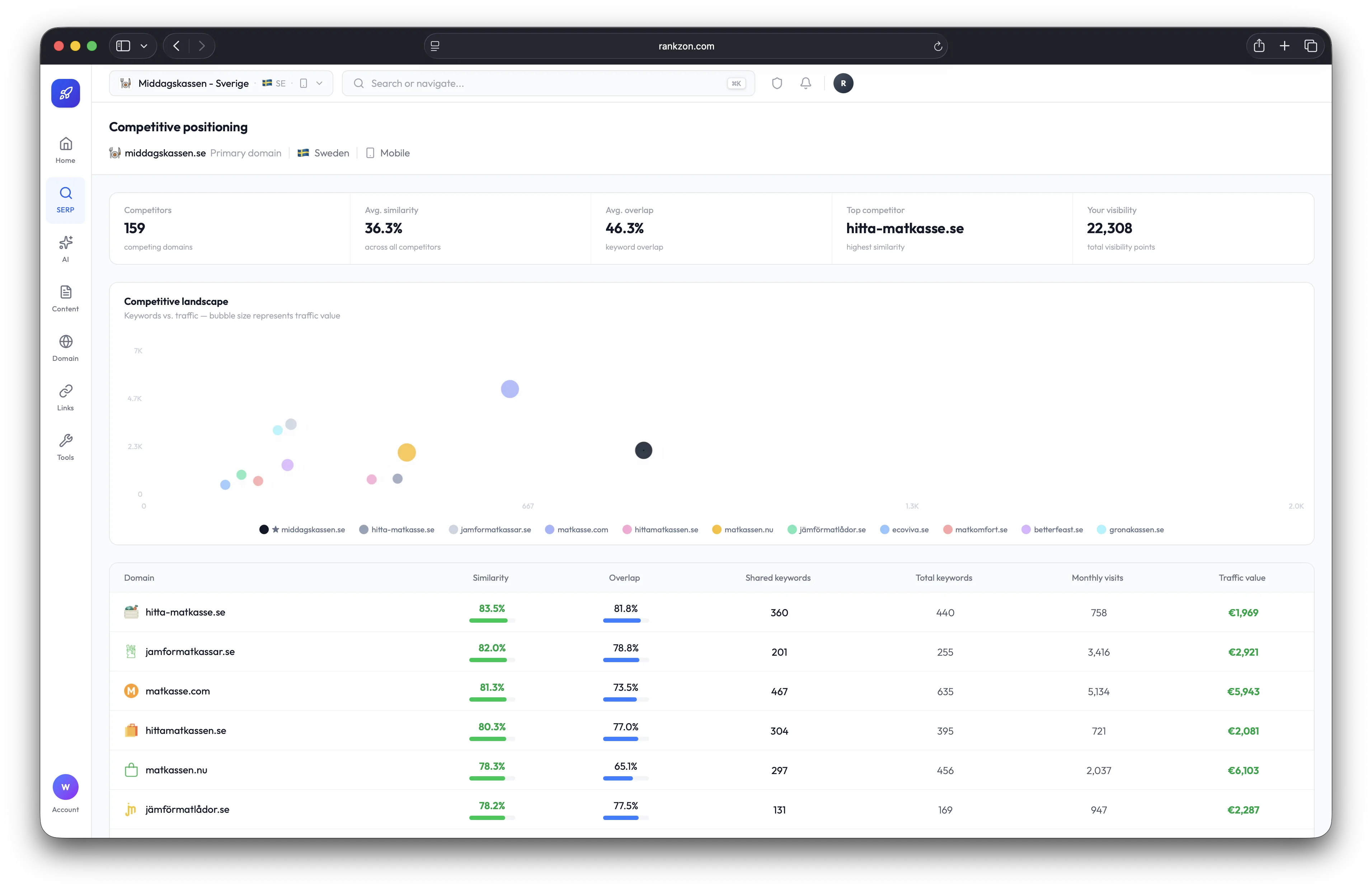Open matkassen.nu domain row link

[177, 770]
